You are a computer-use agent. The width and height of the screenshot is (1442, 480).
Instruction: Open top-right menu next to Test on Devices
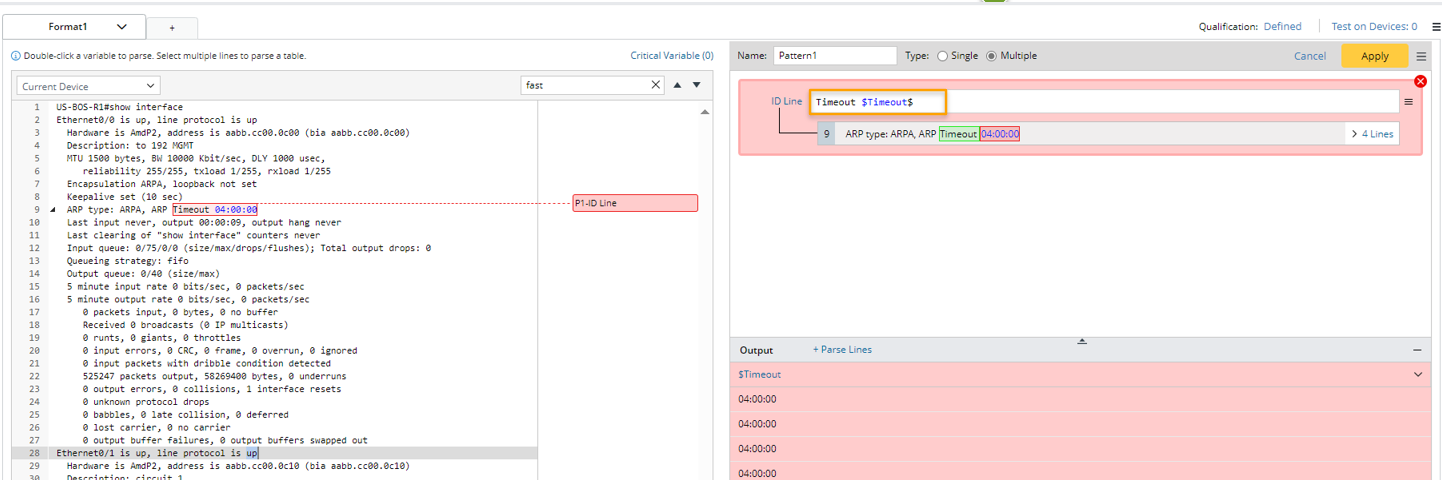pyautogui.click(x=1436, y=27)
